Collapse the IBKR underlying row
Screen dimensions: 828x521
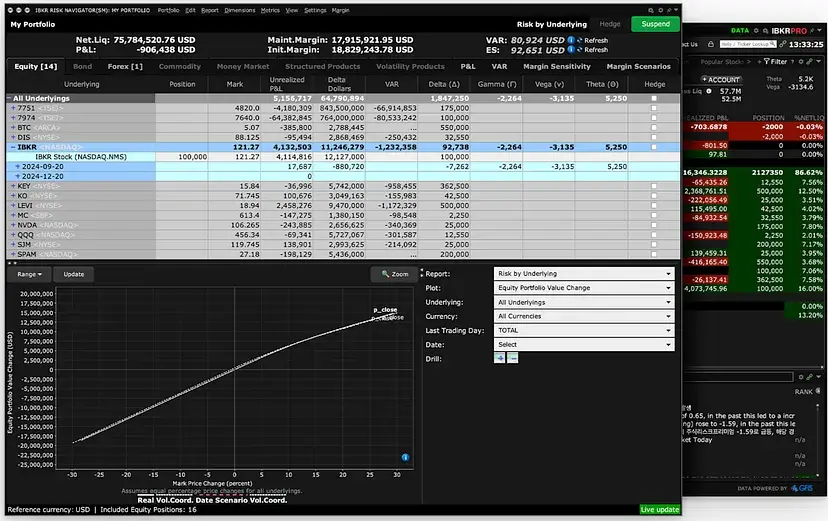pos(13,147)
